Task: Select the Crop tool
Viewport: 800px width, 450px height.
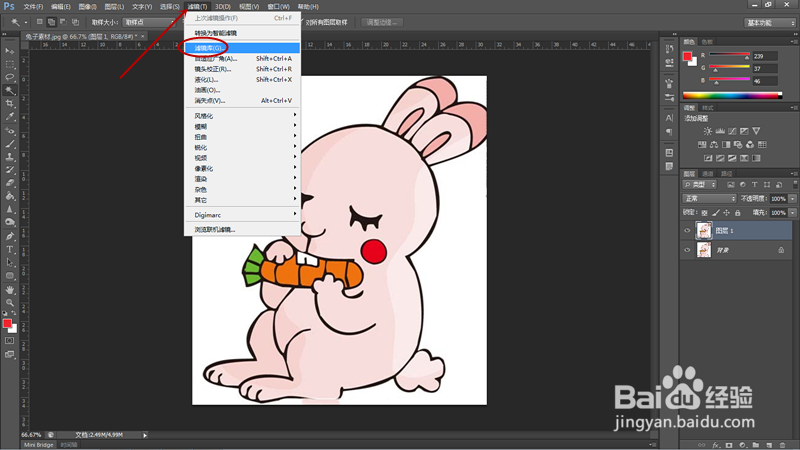Action: point(10,103)
